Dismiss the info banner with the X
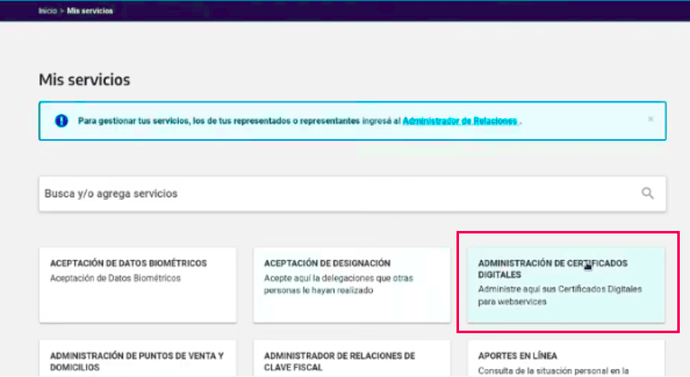Image resolution: width=690 pixels, height=377 pixels. click(650, 119)
